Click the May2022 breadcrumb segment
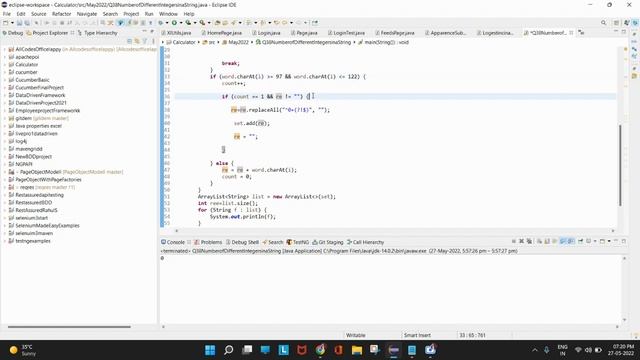 tap(236, 42)
